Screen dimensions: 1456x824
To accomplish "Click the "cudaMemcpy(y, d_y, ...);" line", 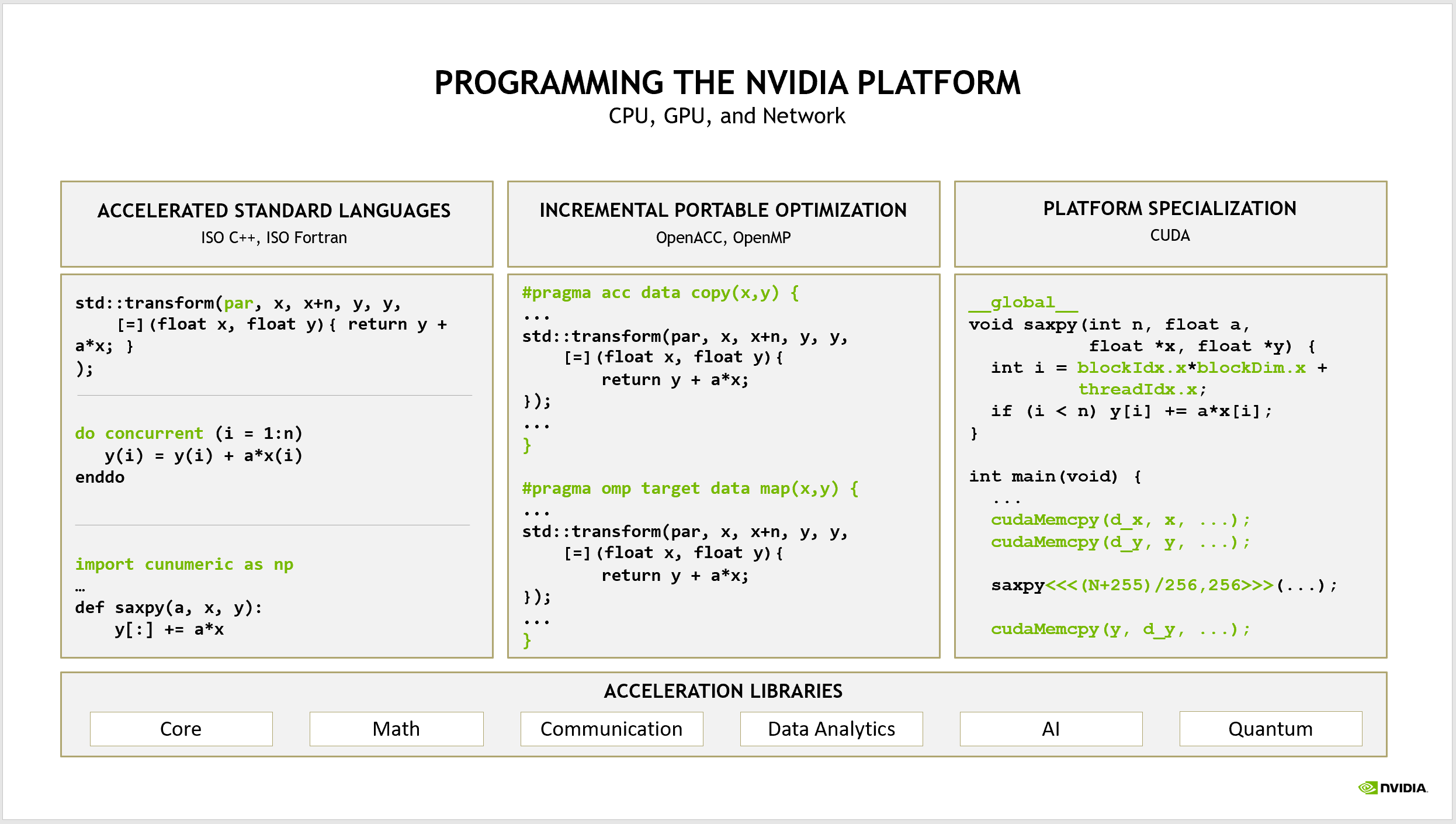I will [1120, 629].
